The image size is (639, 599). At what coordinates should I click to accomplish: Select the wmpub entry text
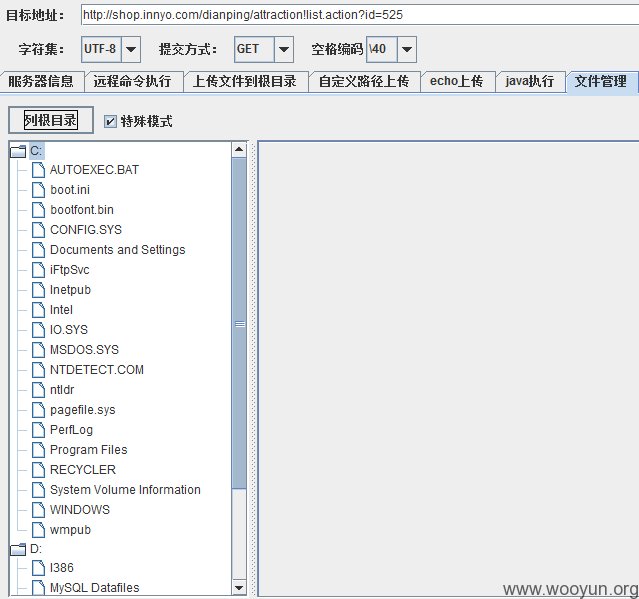[70, 530]
